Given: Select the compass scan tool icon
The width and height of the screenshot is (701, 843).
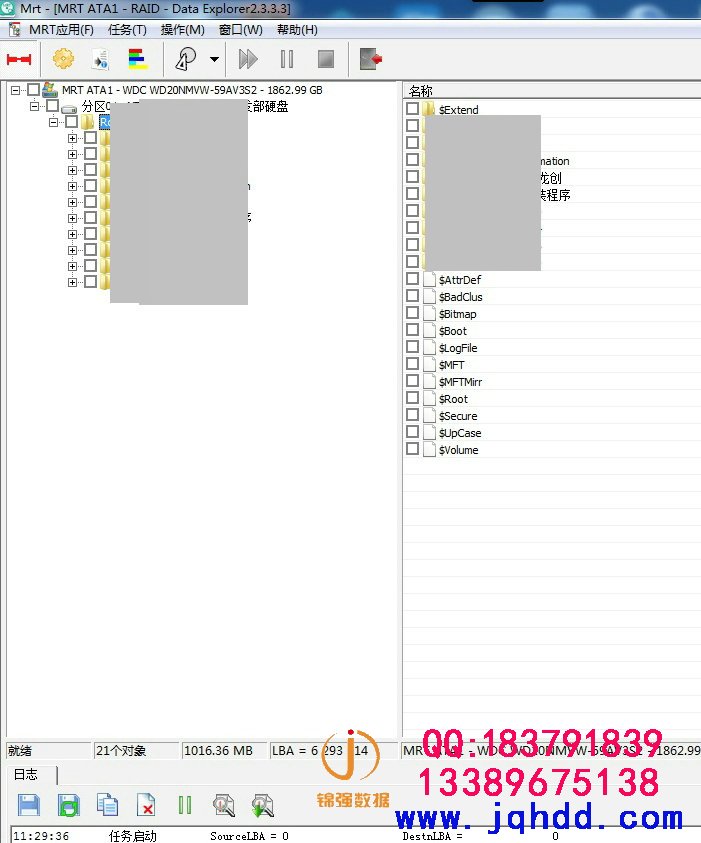Looking at the screenshot, I should pos(186,59).
